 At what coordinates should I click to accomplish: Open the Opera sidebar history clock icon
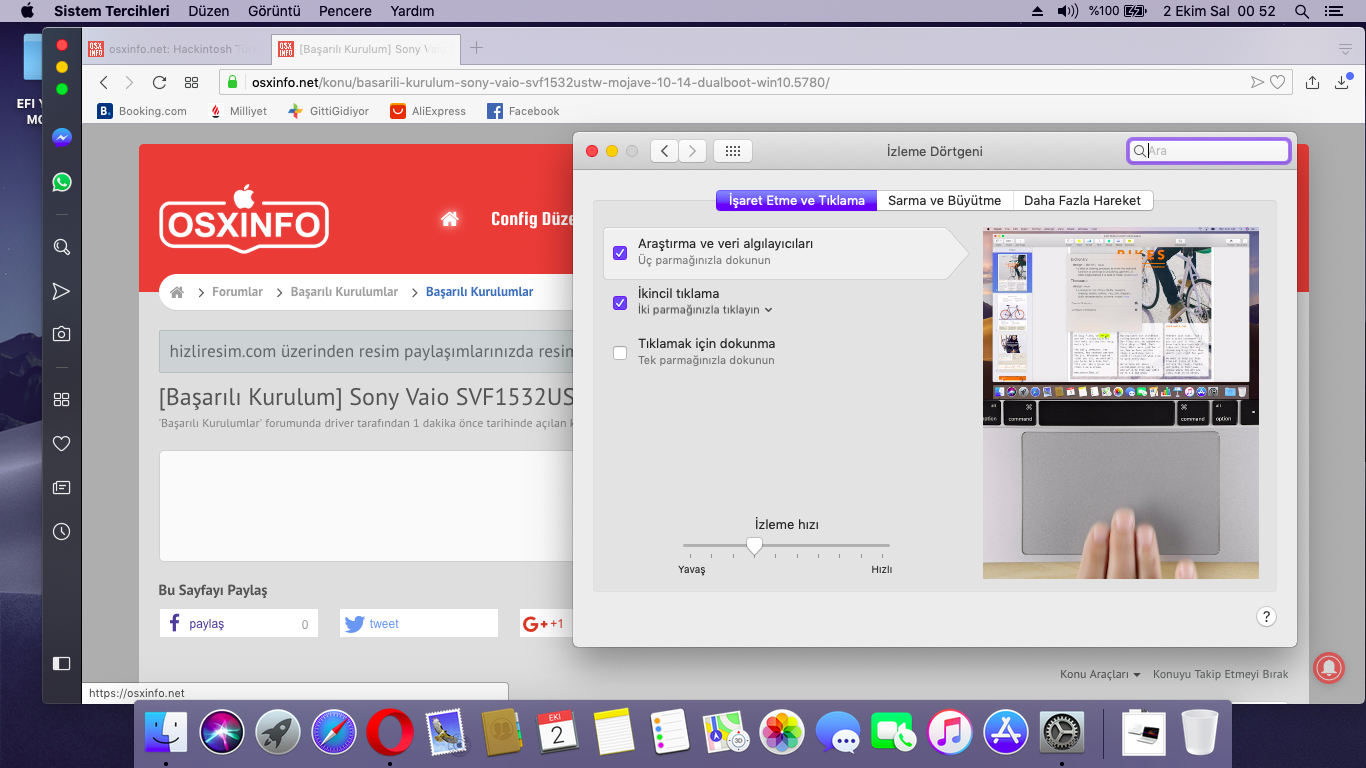(x=62, y=532)
